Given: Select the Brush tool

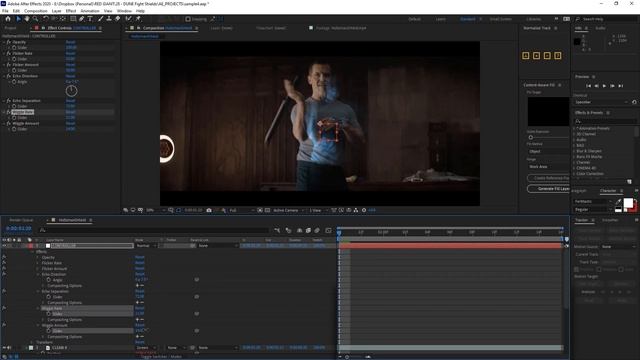Looking at the screenshot, I should [x=100, y=19].
